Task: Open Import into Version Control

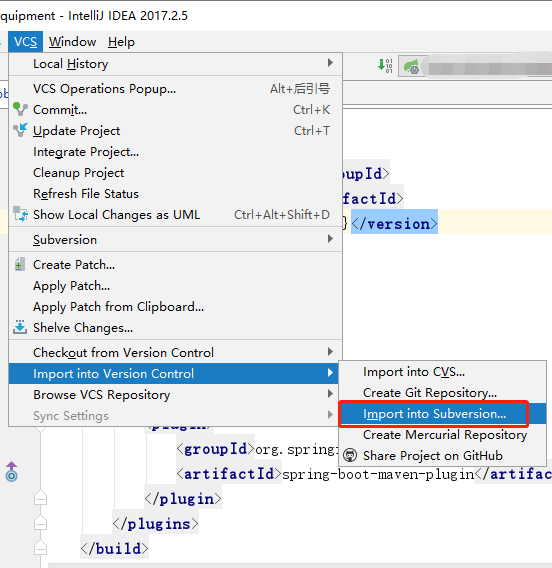Action: [173, 374]
